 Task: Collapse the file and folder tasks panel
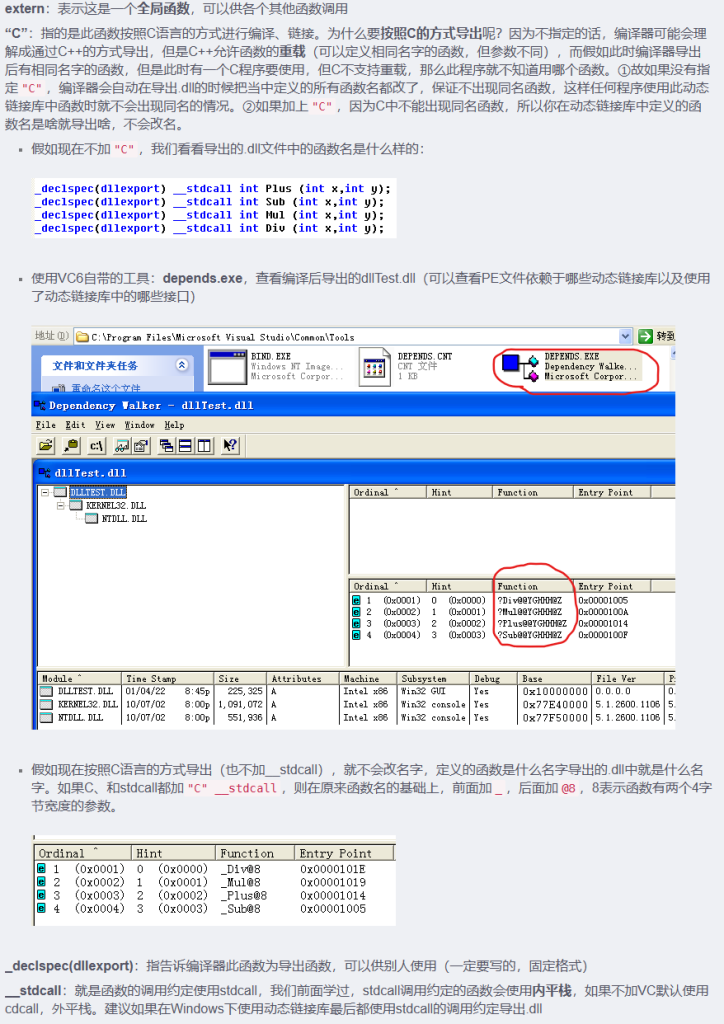(182, 366)
